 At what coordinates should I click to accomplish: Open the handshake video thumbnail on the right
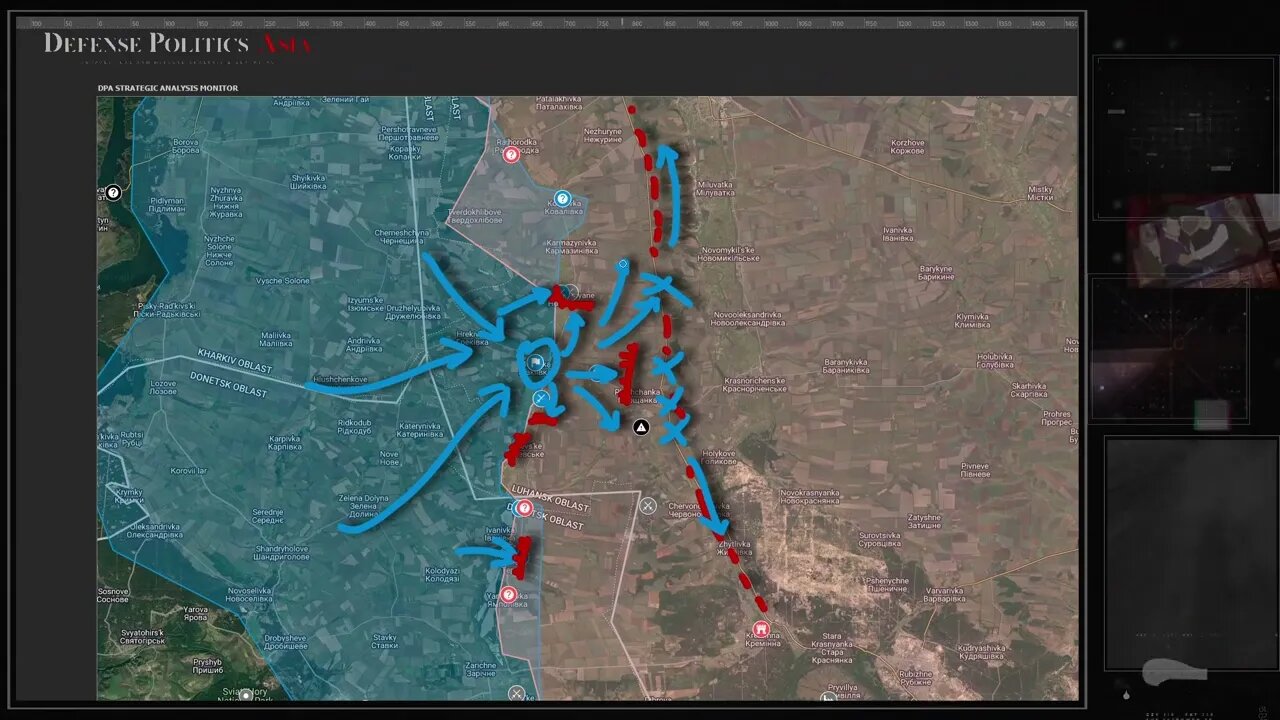click(1203, 241)
